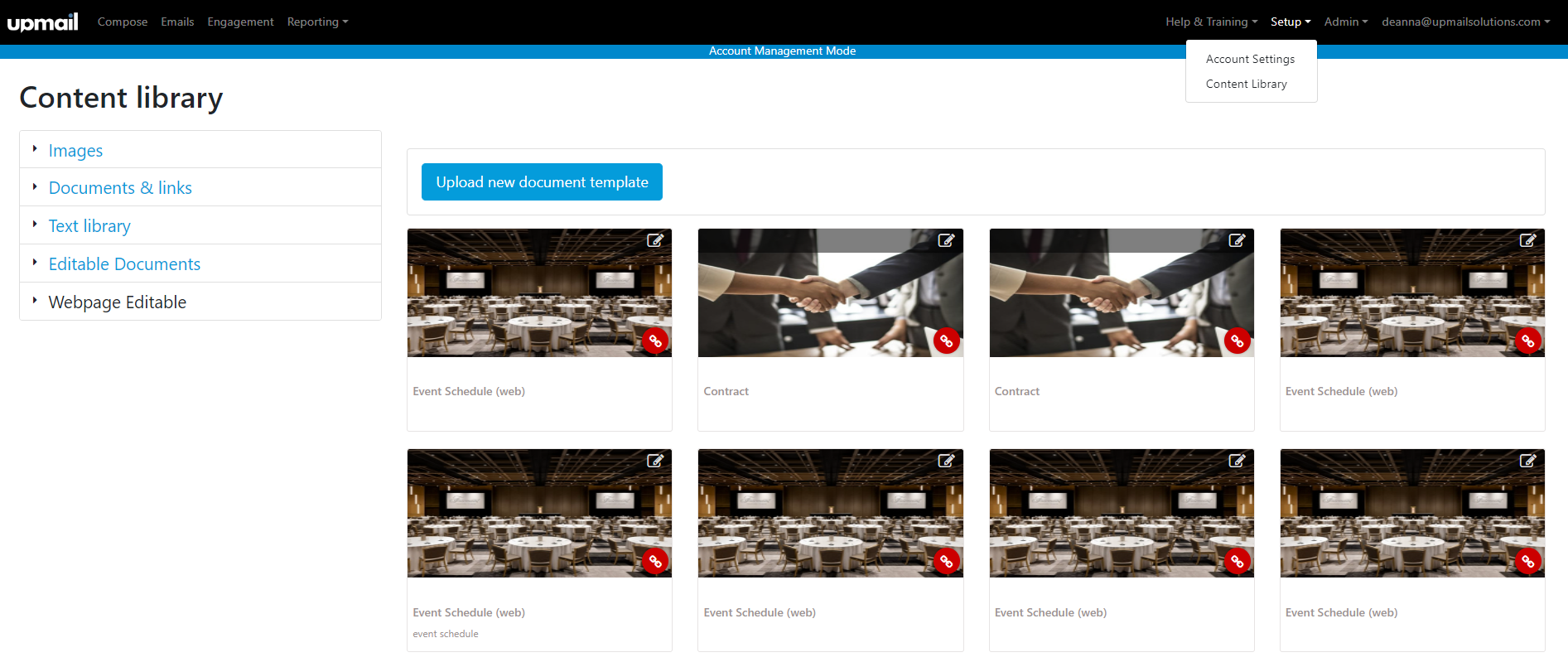Open the Editable Documents link

click(x=124, y=264)
